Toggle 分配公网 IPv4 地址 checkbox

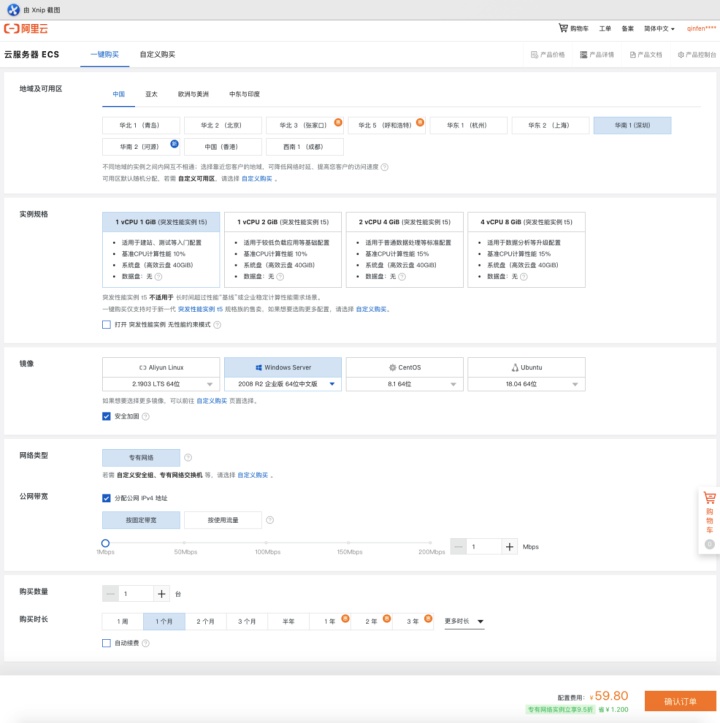click(107, 498)
